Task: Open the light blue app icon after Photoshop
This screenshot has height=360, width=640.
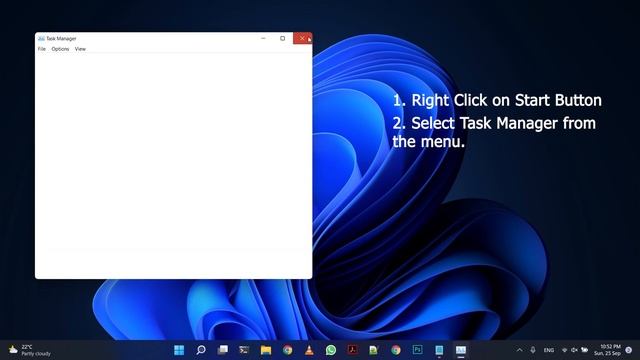Action: [439, 350]
